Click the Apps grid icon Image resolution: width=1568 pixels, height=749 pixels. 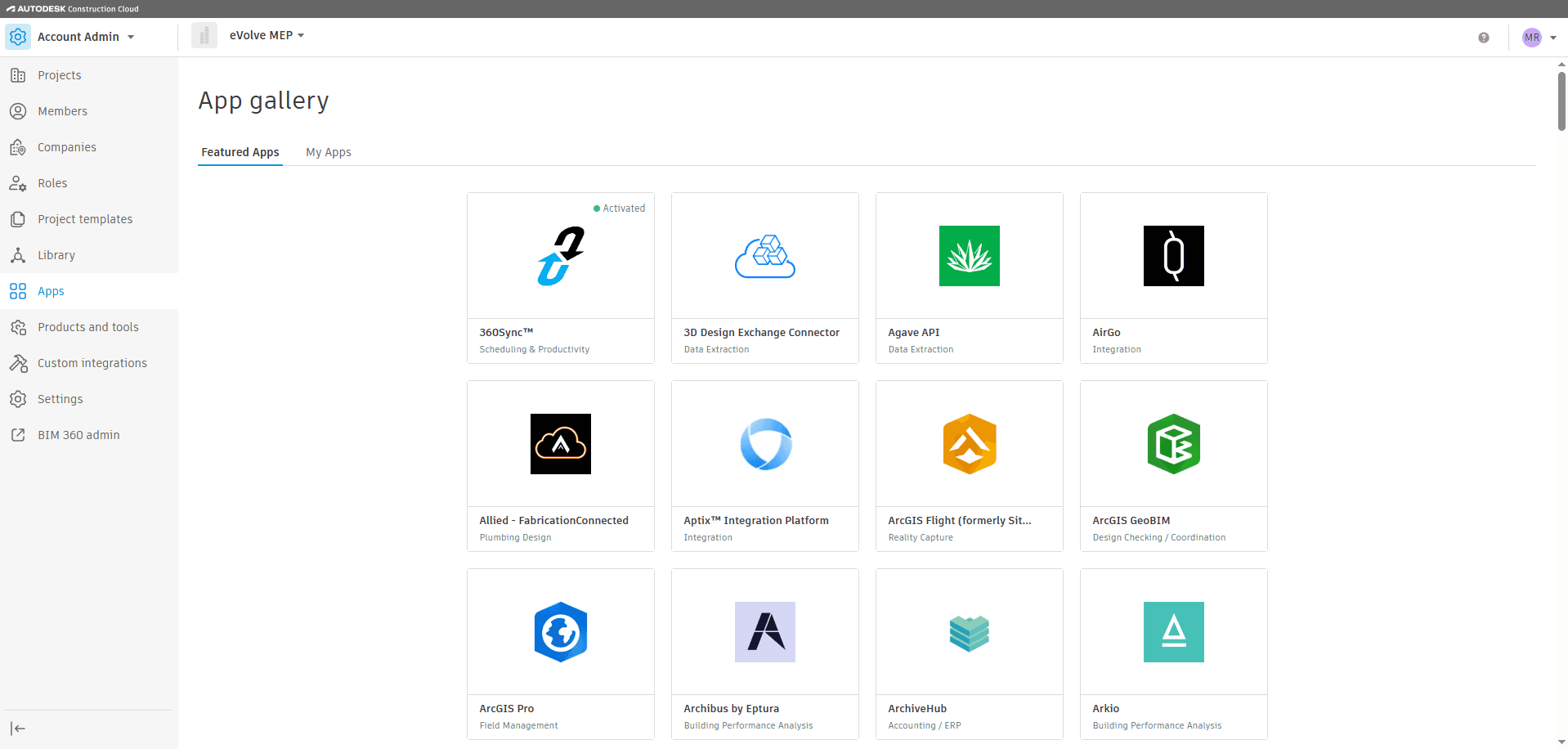pos(18,291)
